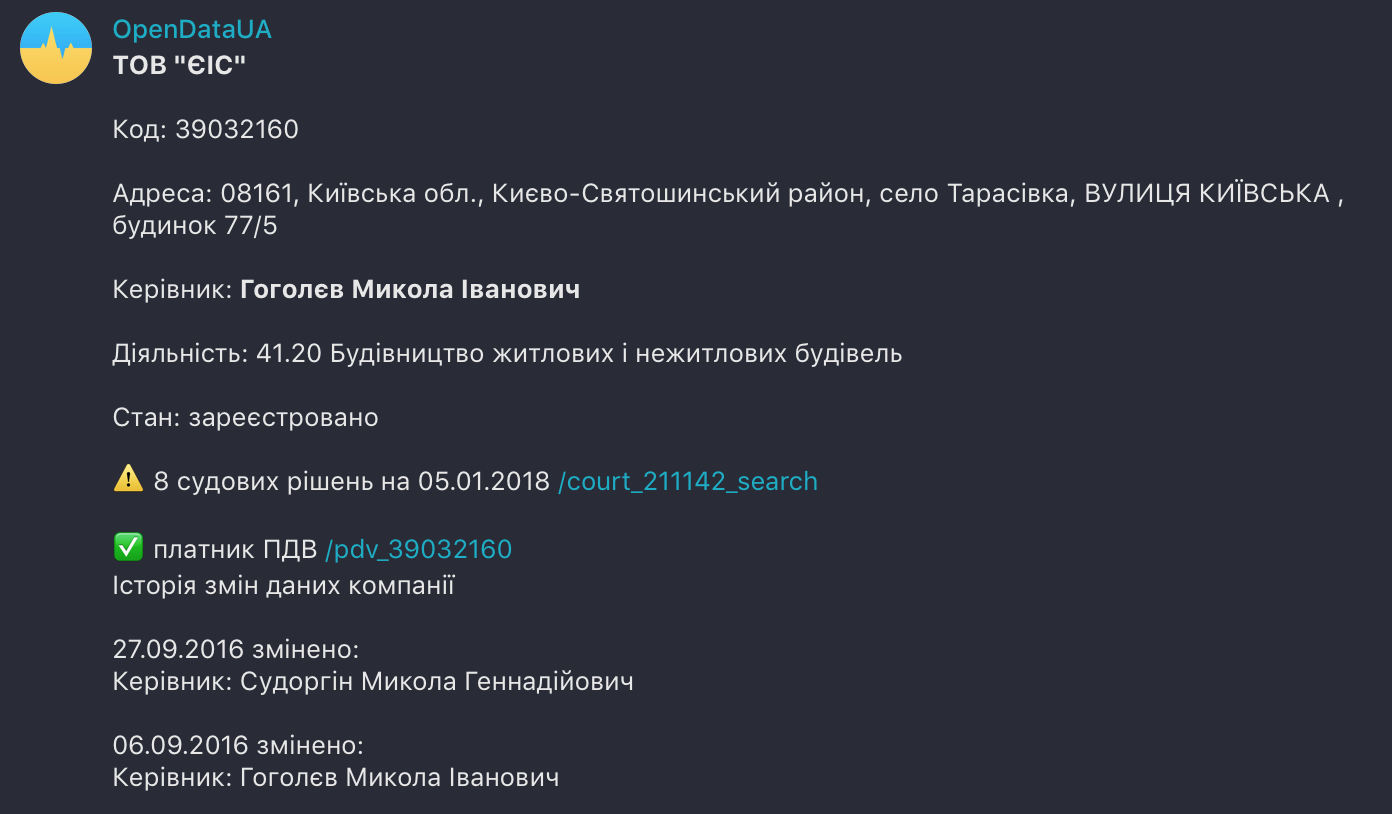Click the Судоргін Микола Геннадійович director line
The image size is (1392, 814).
point(373,682)
